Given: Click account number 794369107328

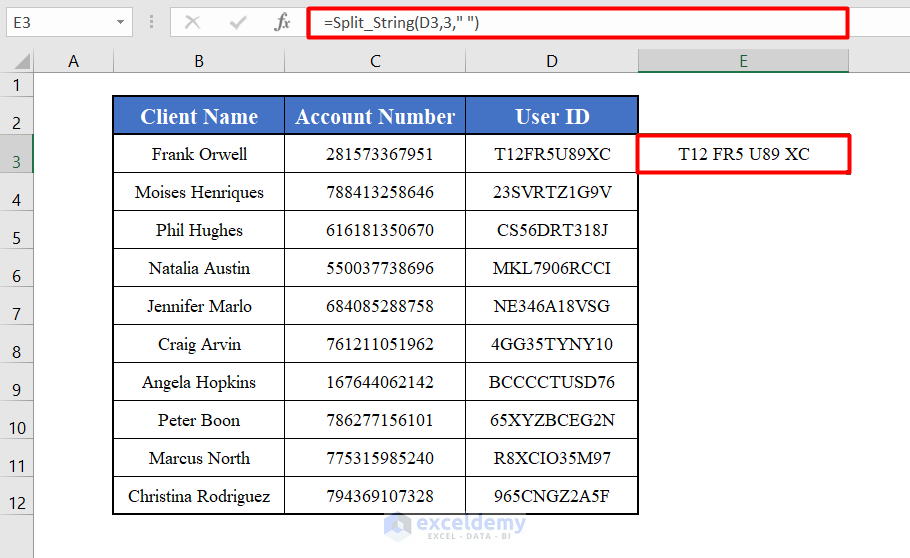Looking at the screenshot, I should pos(375,497).
